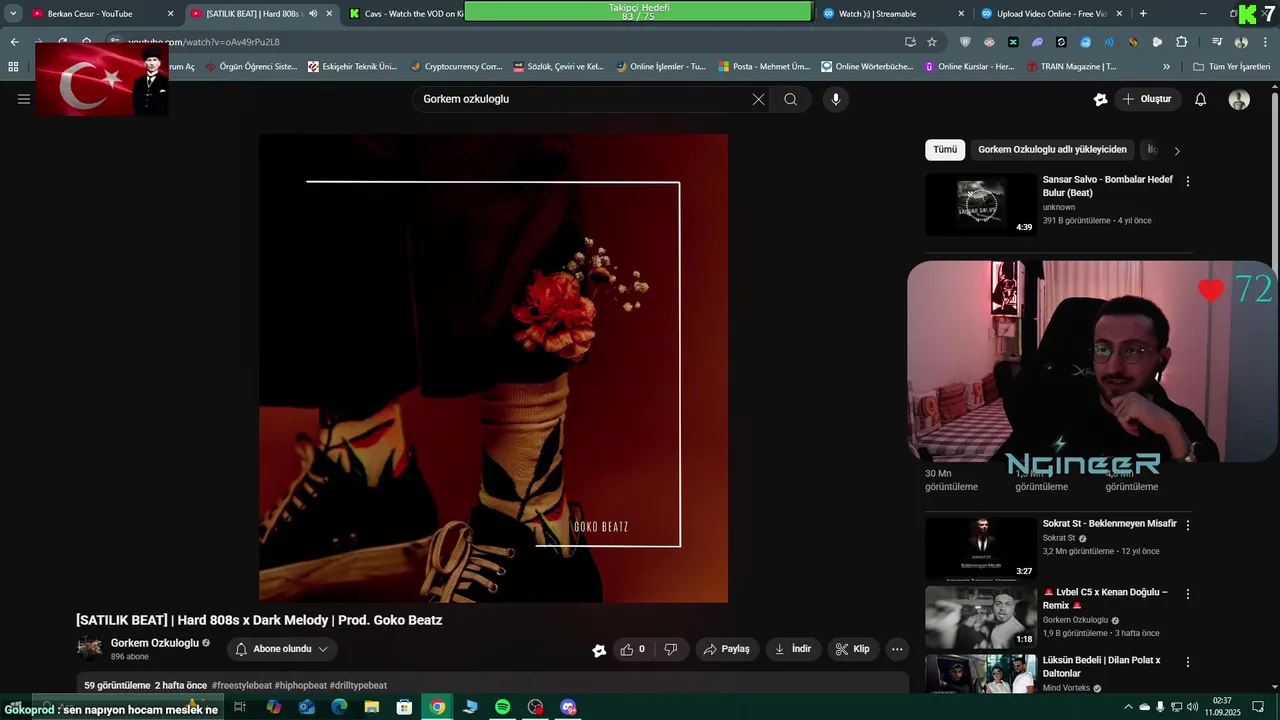Clear the YouTube search box text

(758, 99)
